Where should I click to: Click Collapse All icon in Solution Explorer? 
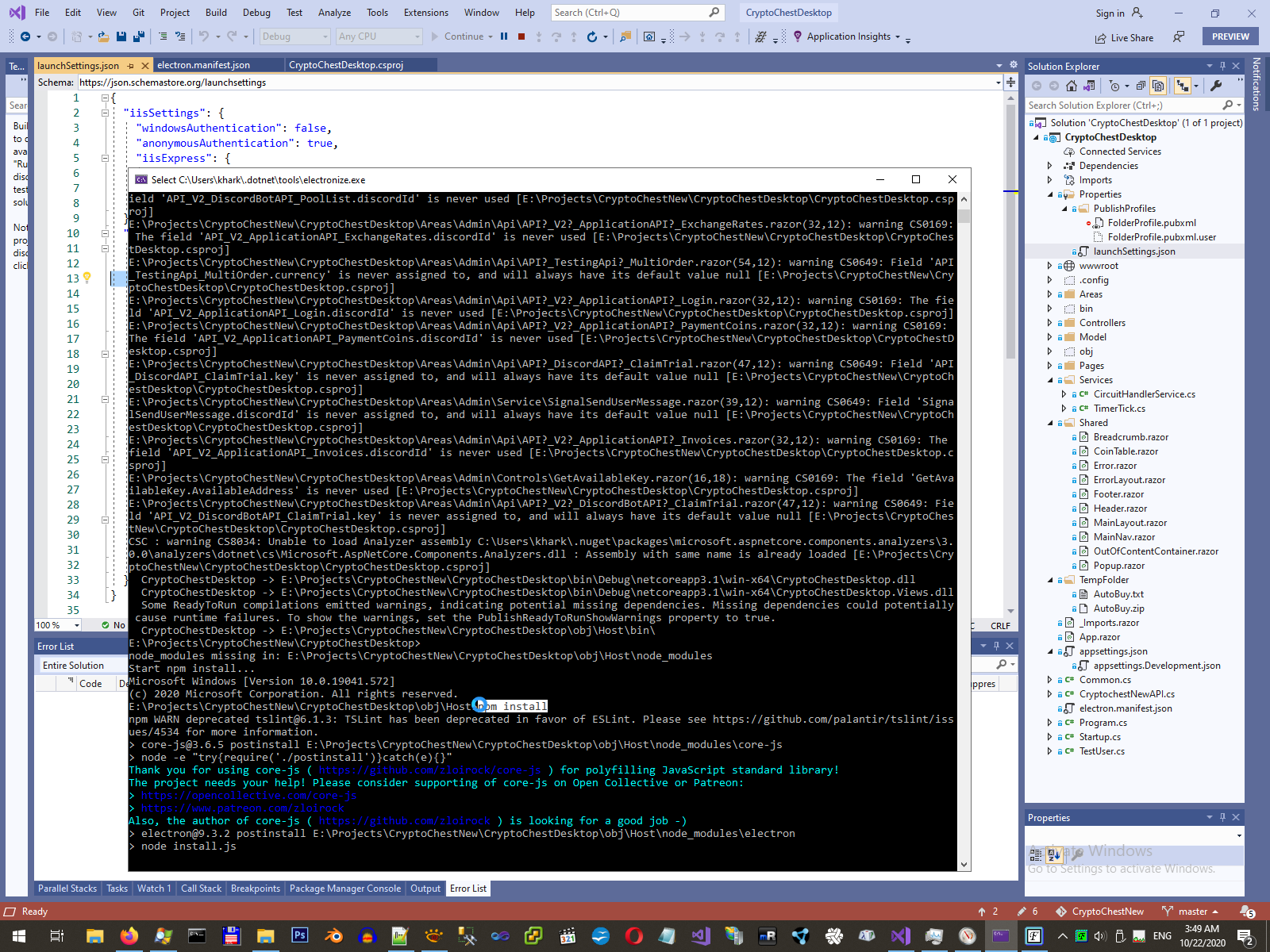1141,86
